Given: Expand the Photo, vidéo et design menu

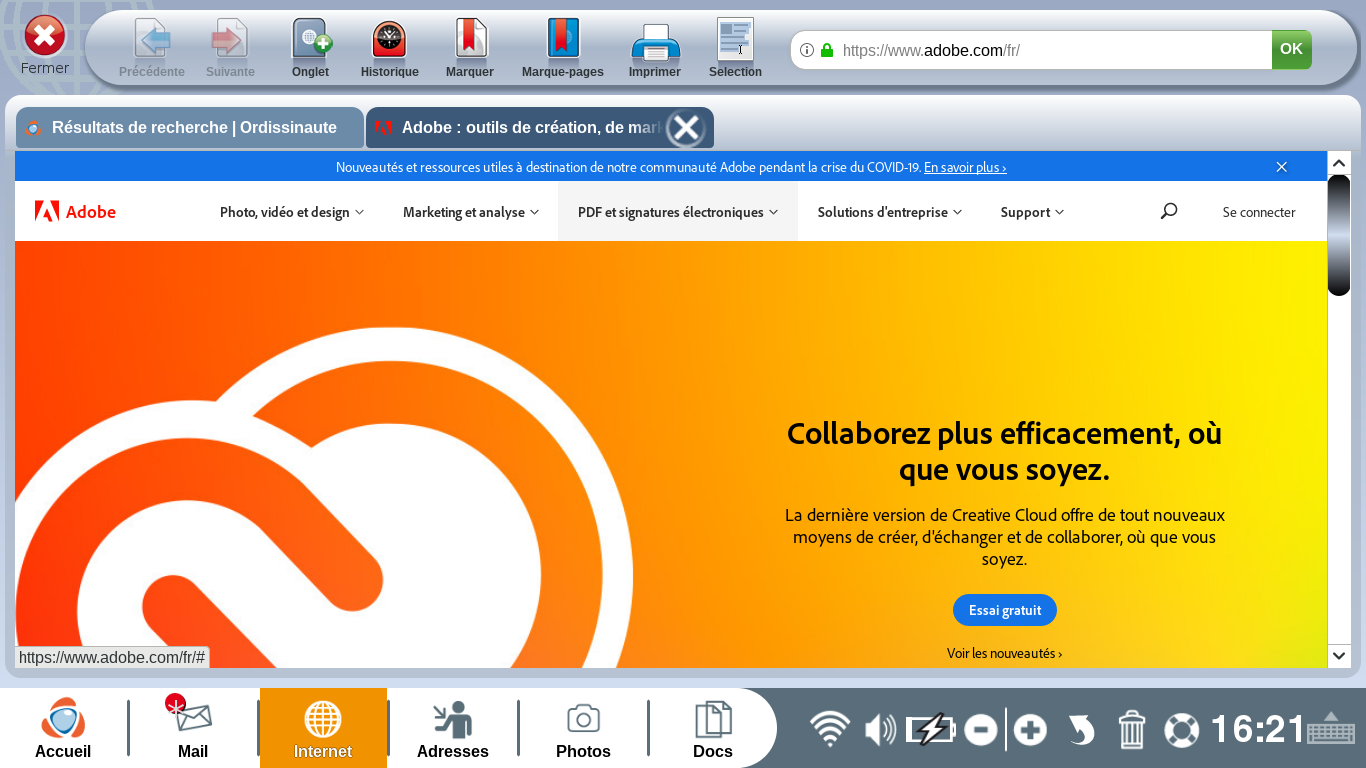Looking at the screenshot, I should tap(292, 212).
